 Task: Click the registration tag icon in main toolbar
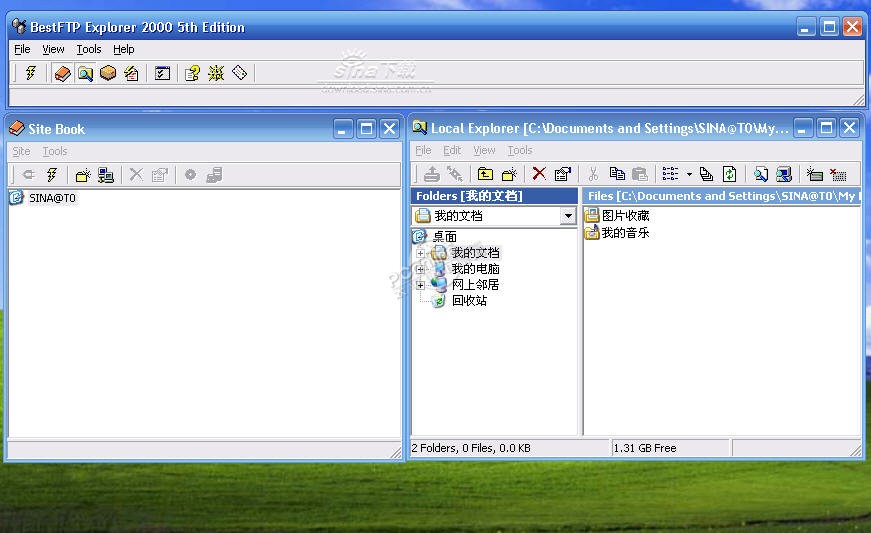(239, 73)
